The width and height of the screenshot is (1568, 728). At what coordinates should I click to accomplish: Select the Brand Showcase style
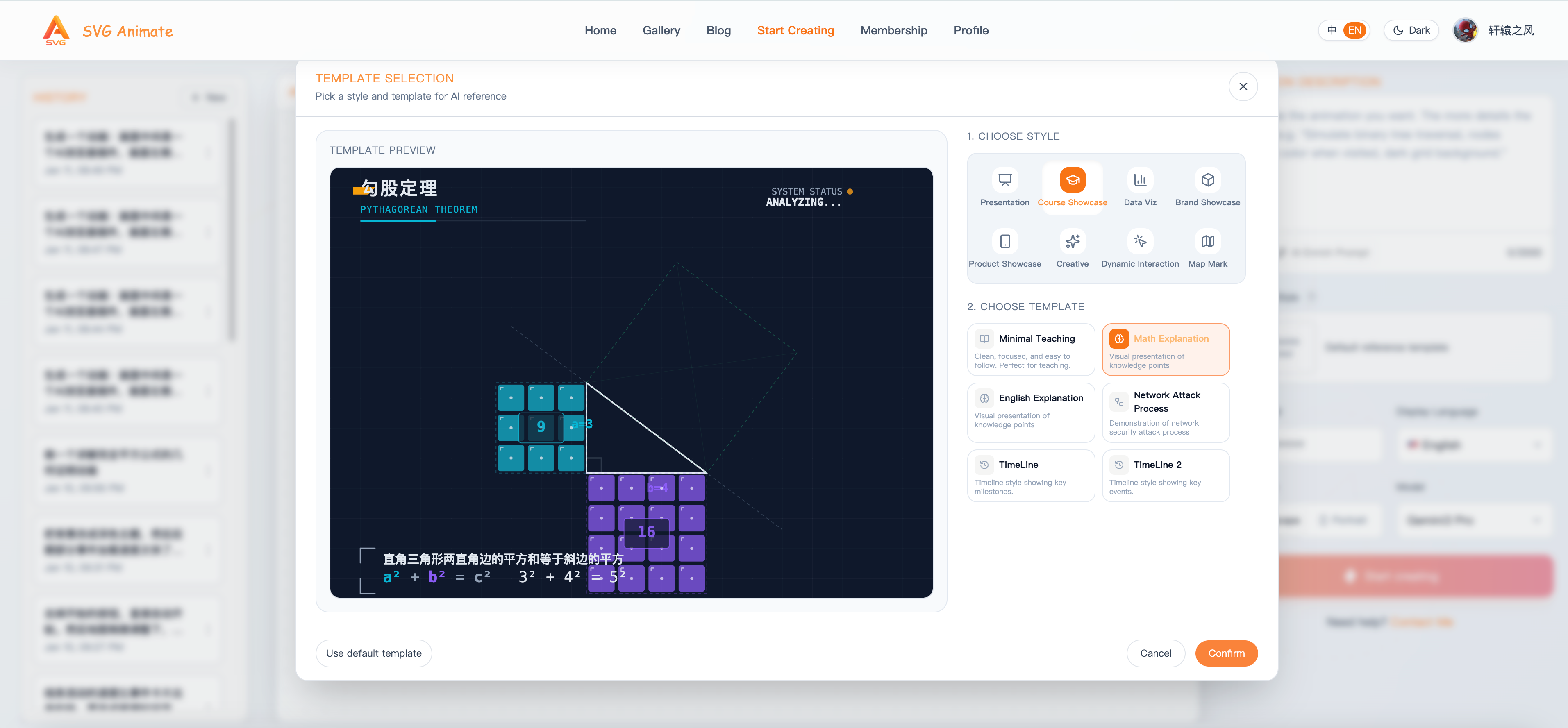tap(1208, 186)
